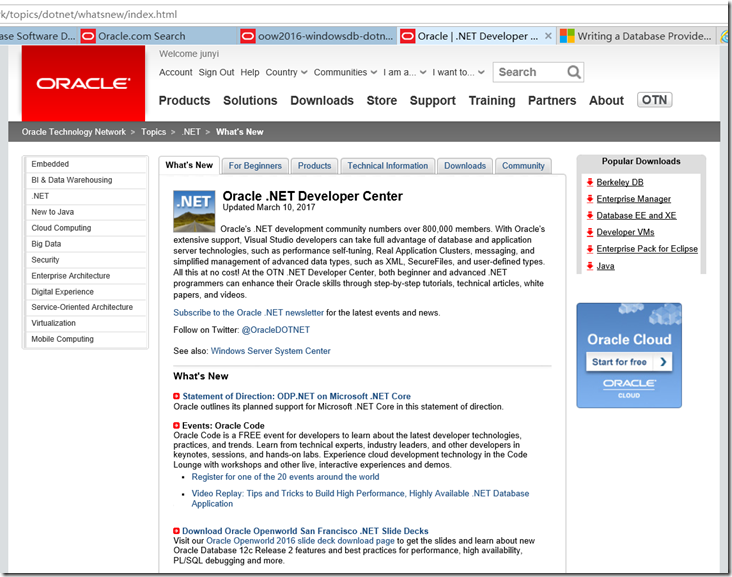Expand the Country dropdown
732x577 pixels.
tap(286, 72)
